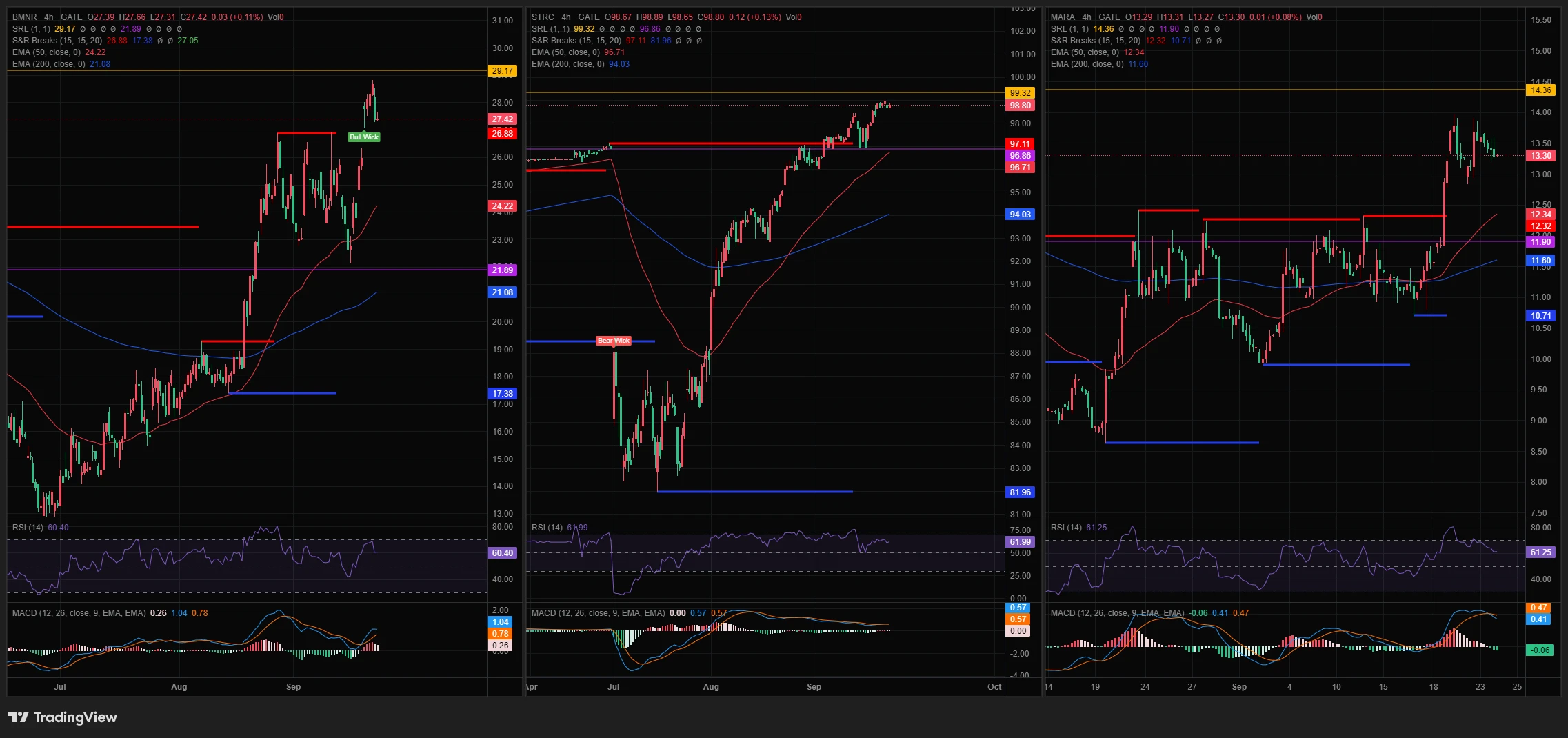Click the red Bear Wick label
Image resolution: width=1568 pixels, height=738 pixels.
pos(614,341)
